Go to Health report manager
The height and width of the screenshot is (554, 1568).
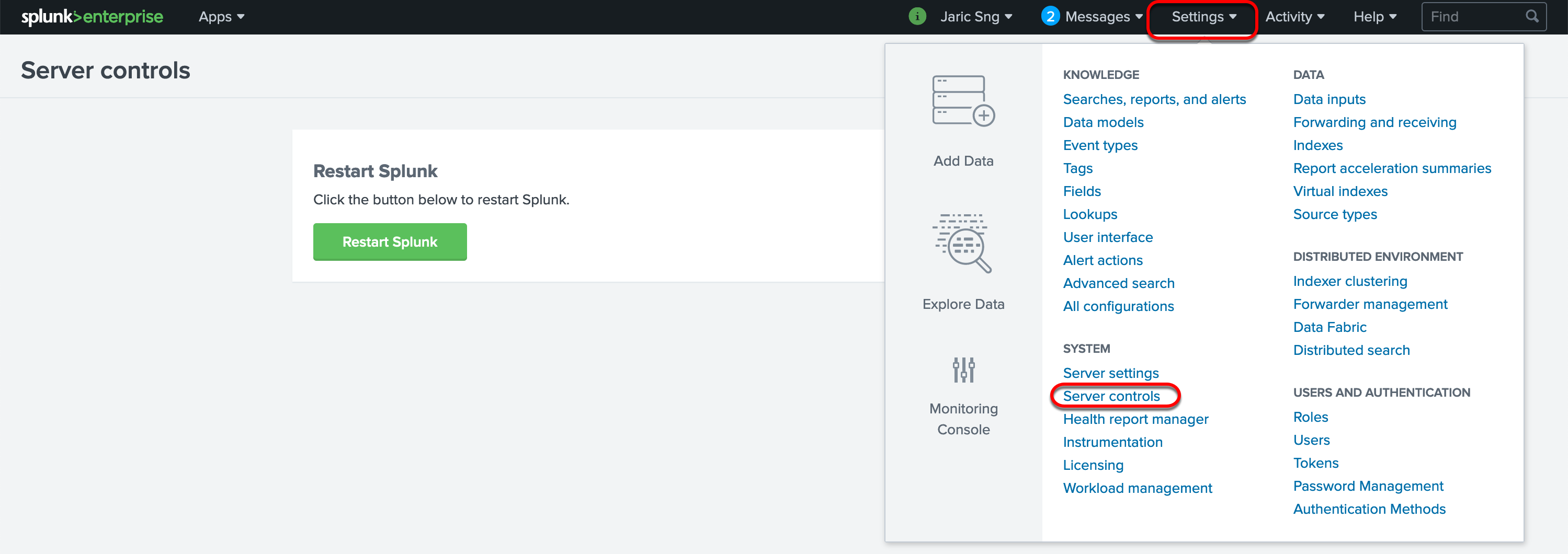click(1135, 419)
